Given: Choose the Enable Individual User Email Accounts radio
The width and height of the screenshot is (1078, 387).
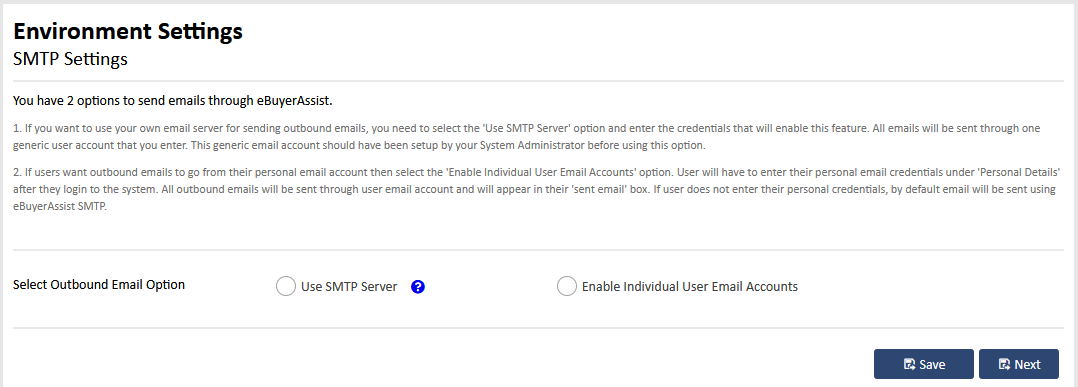Looking at the screenshot, I should point(566,287).
